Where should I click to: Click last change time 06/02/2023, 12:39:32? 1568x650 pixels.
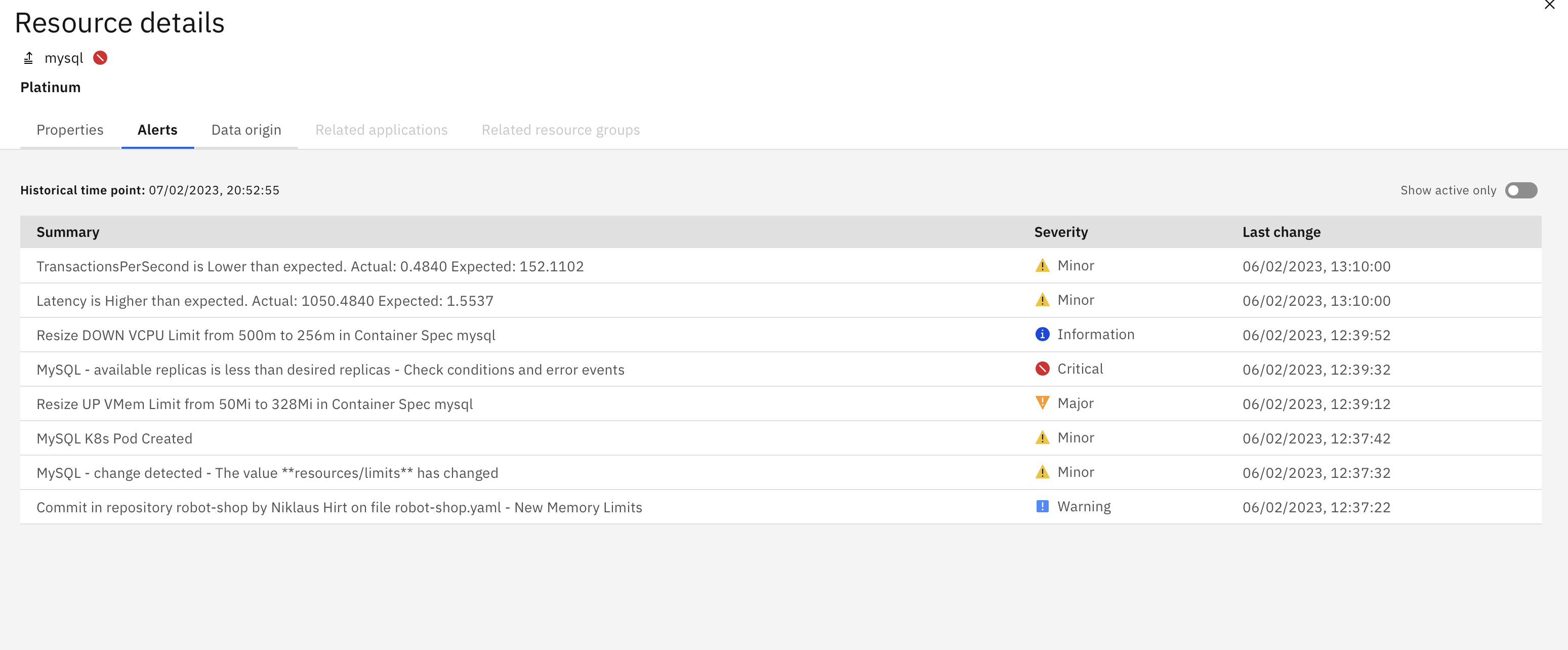tap(1316, 370)
